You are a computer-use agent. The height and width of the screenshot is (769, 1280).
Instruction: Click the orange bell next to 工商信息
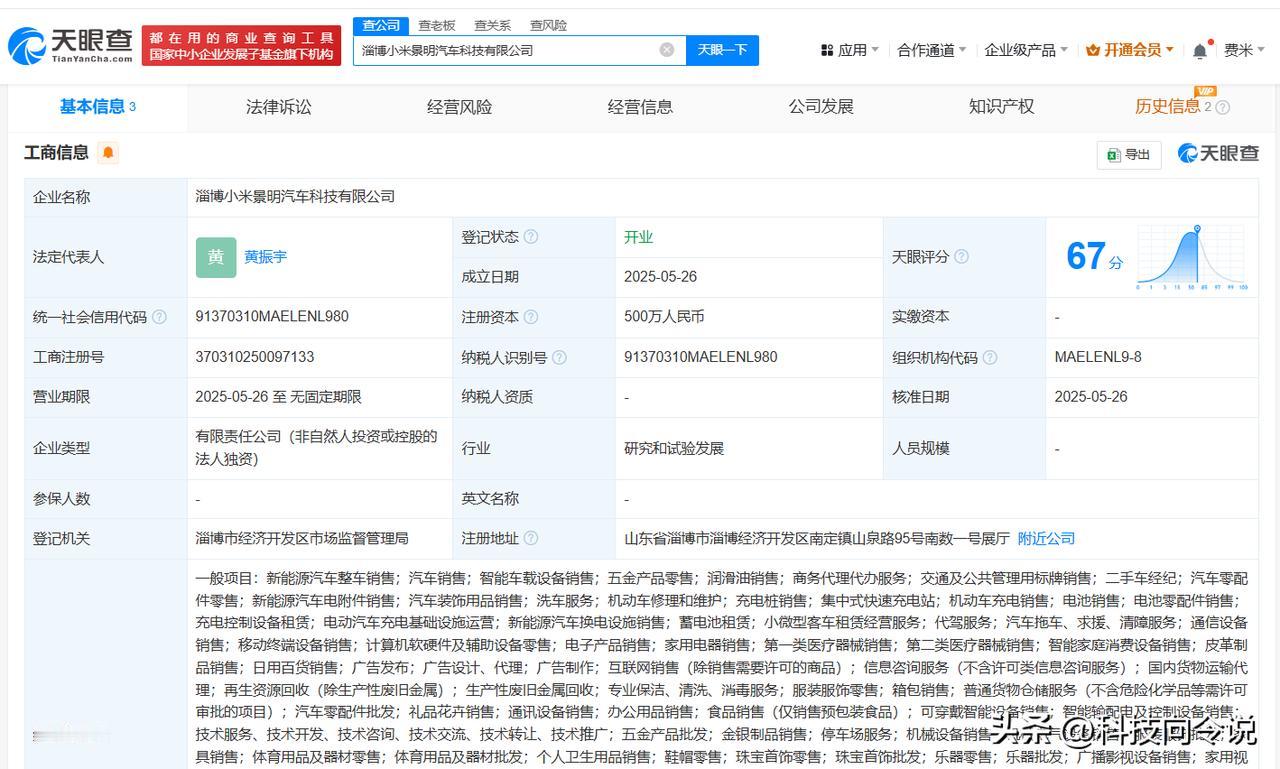pyautogui.click(x=108, y=153)
